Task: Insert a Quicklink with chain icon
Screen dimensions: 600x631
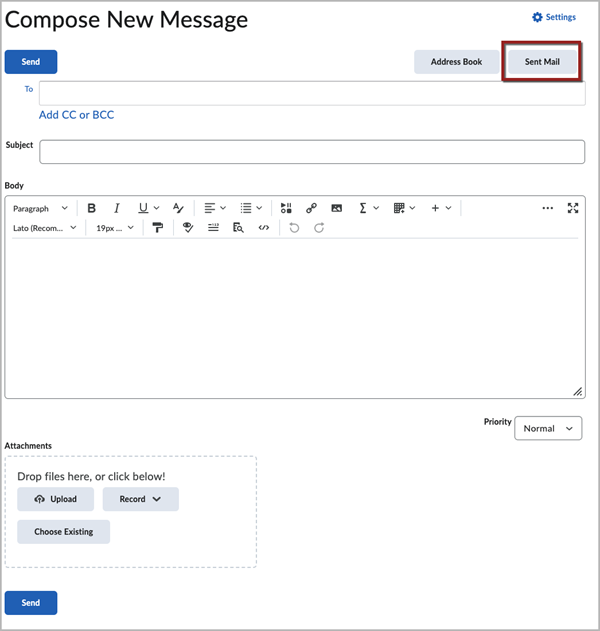Action: 311,208
